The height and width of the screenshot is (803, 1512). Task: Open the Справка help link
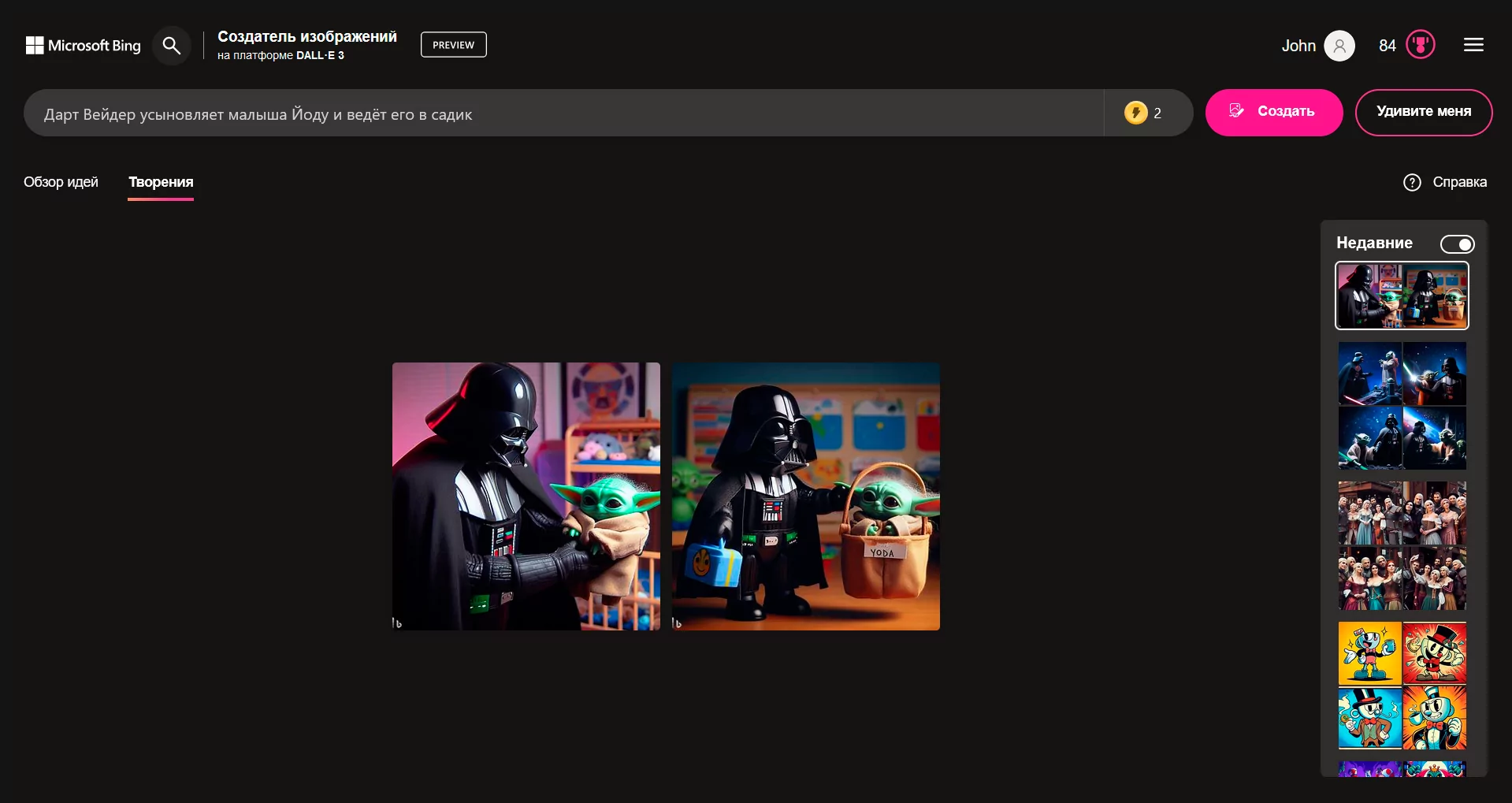click(1459, 182)
